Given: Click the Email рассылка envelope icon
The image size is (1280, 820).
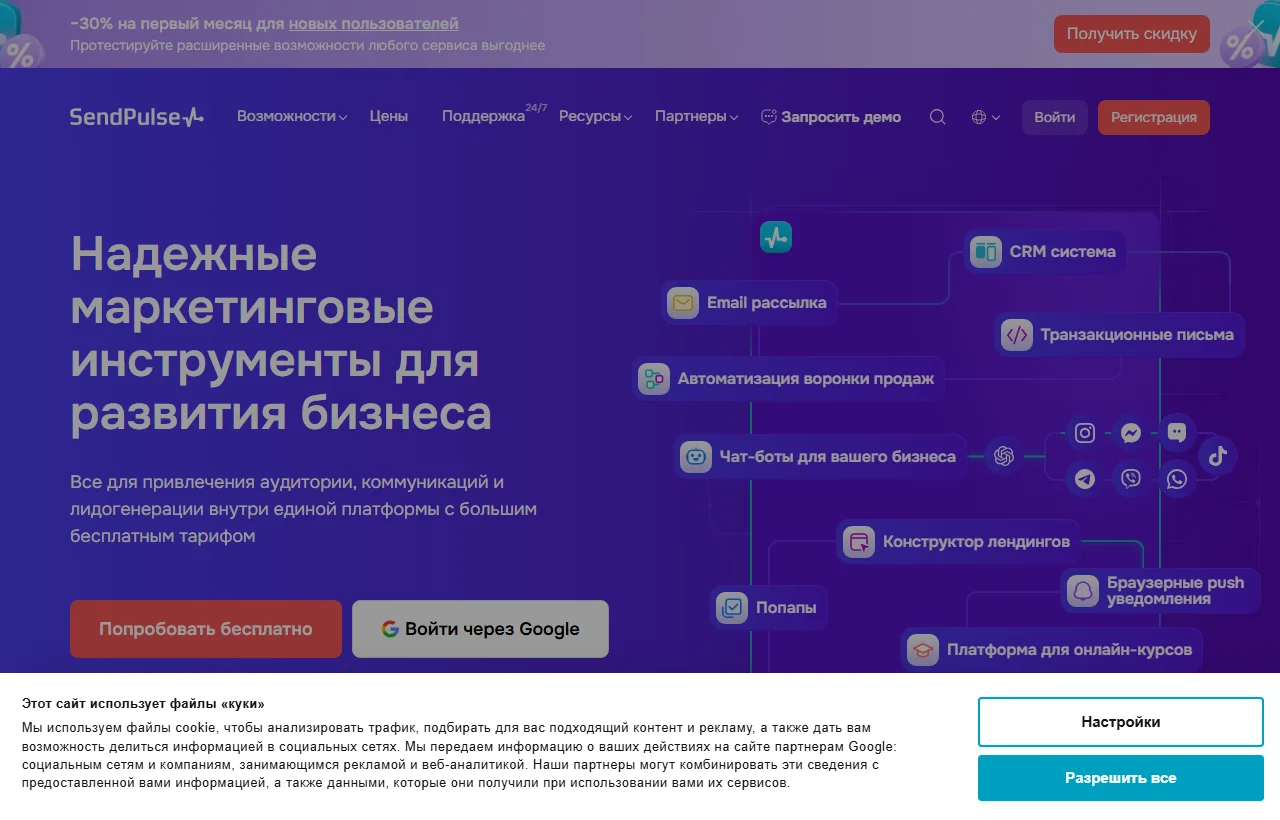Looking at the screenshot, I should (x=683, y=302).
